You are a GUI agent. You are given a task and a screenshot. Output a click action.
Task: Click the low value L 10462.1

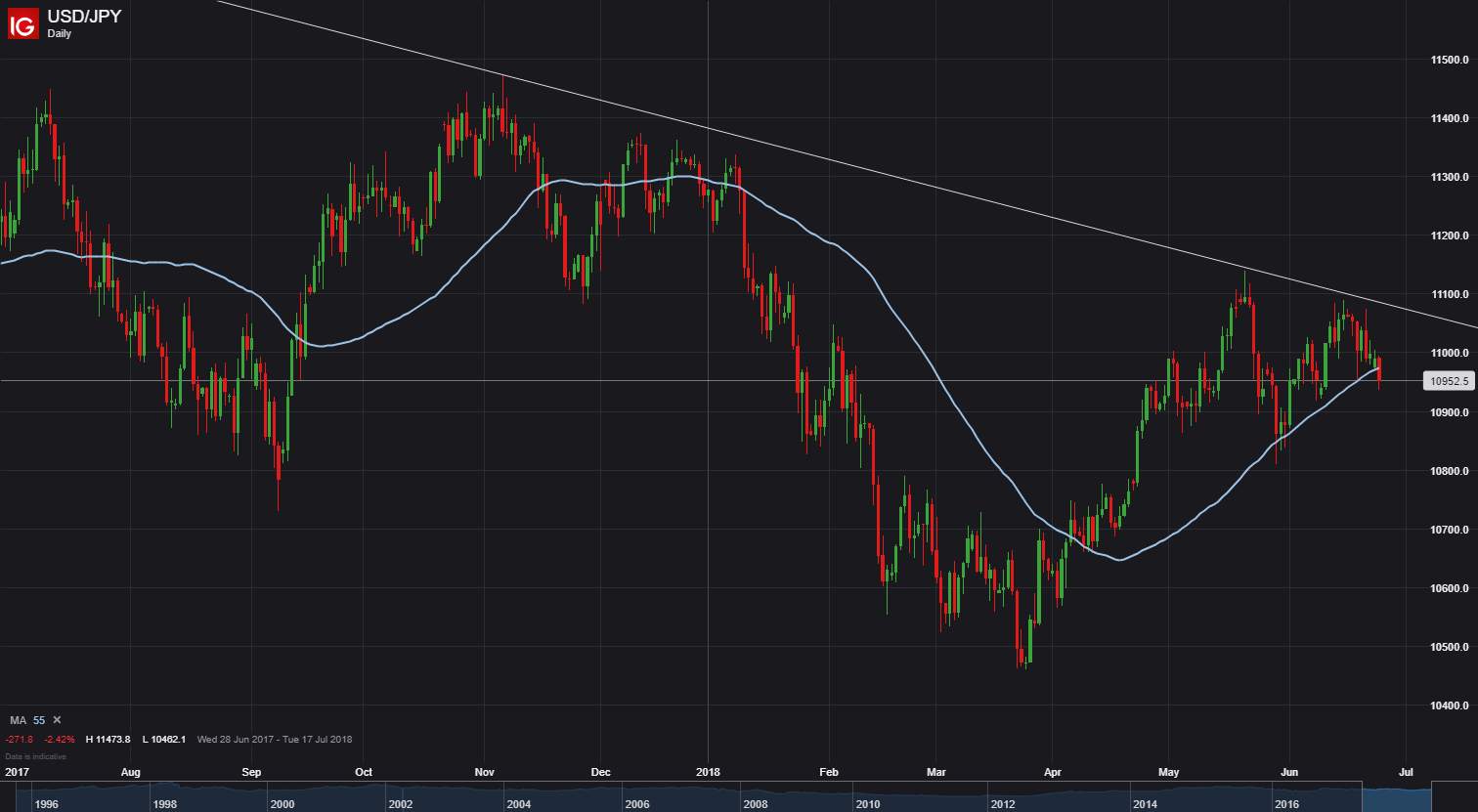tap(163, 740)
